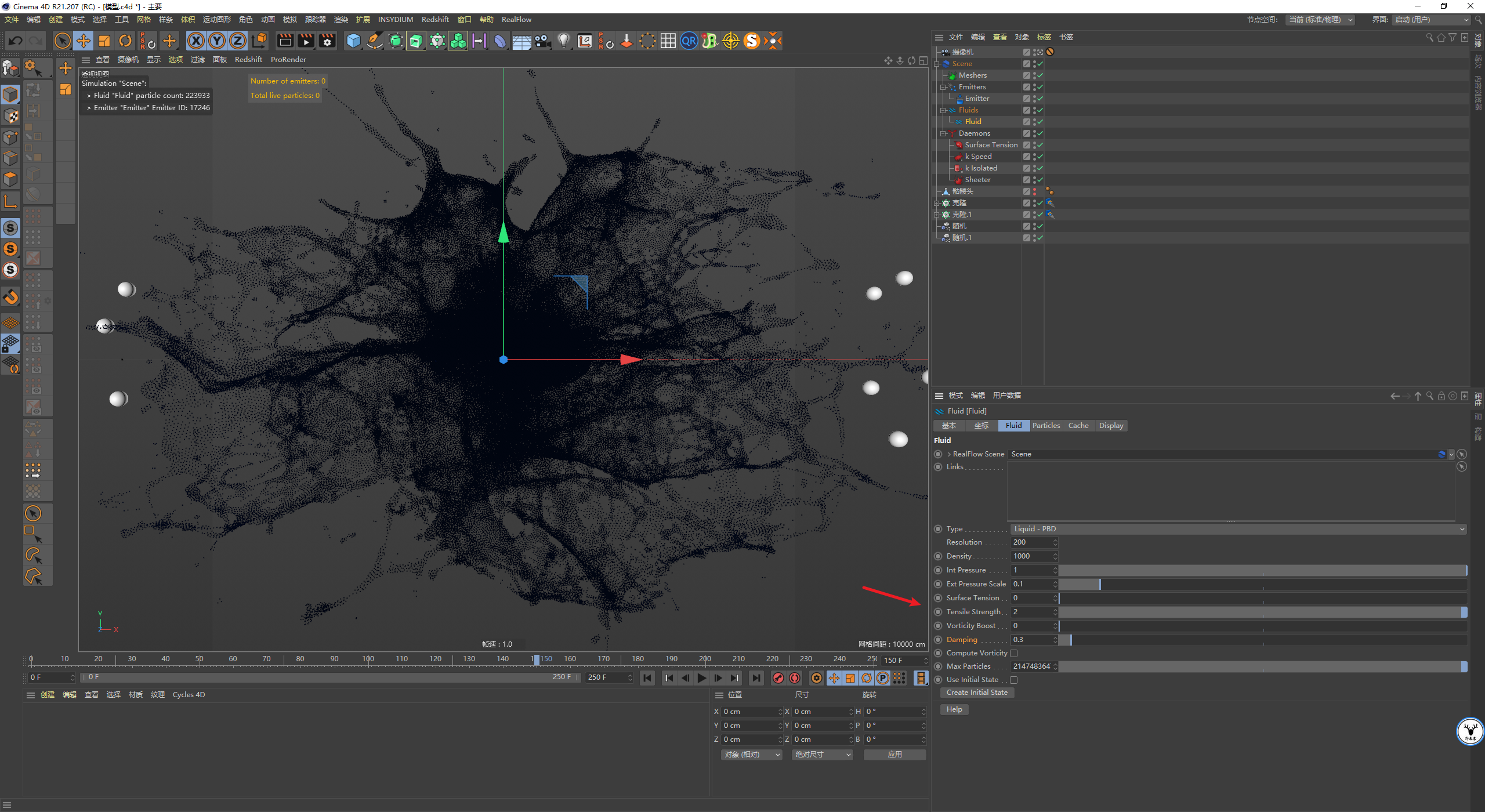Open Edit Render Settings icon

point(328,41)
